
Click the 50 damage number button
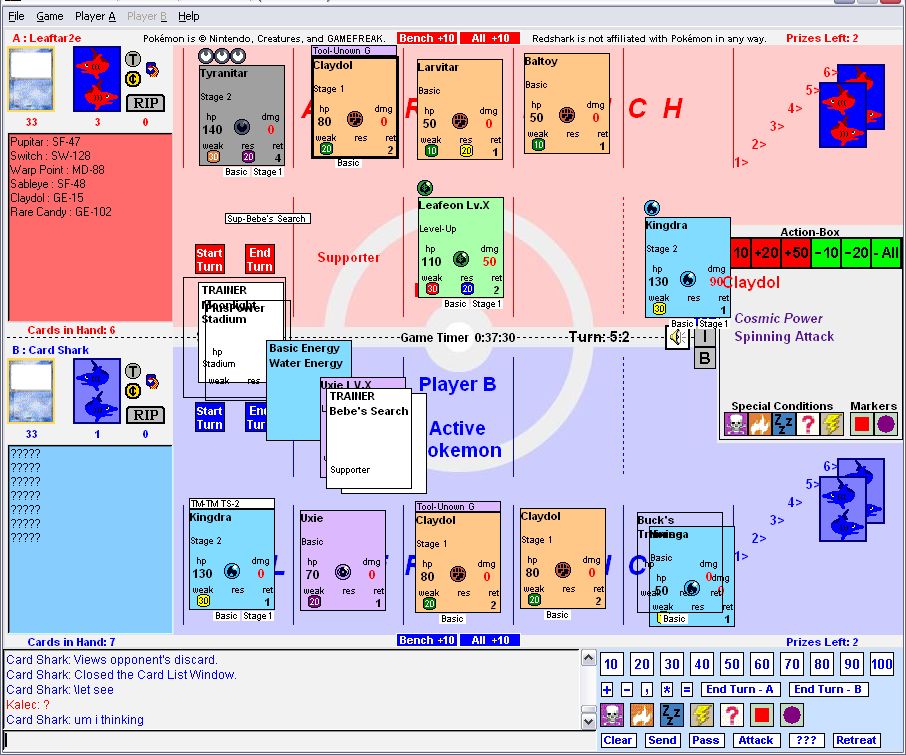pos(732,664)
